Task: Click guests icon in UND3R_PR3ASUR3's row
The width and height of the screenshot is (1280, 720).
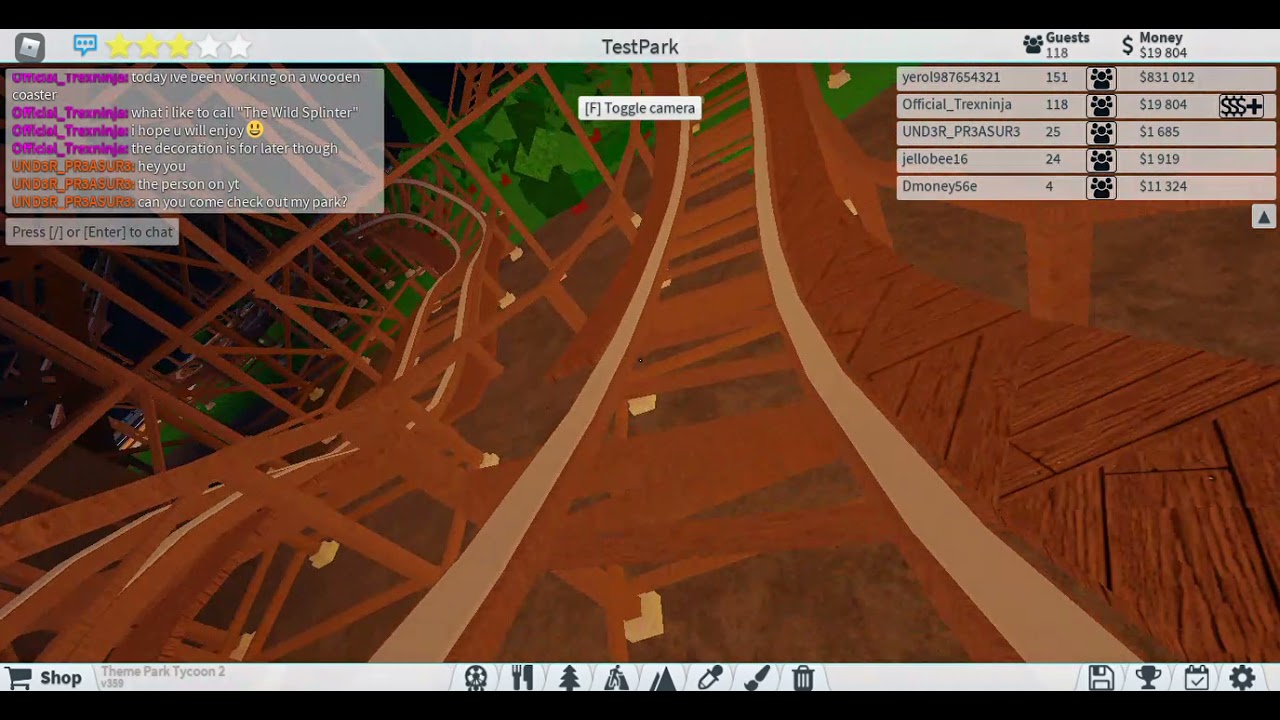Action: [1101, 132]
